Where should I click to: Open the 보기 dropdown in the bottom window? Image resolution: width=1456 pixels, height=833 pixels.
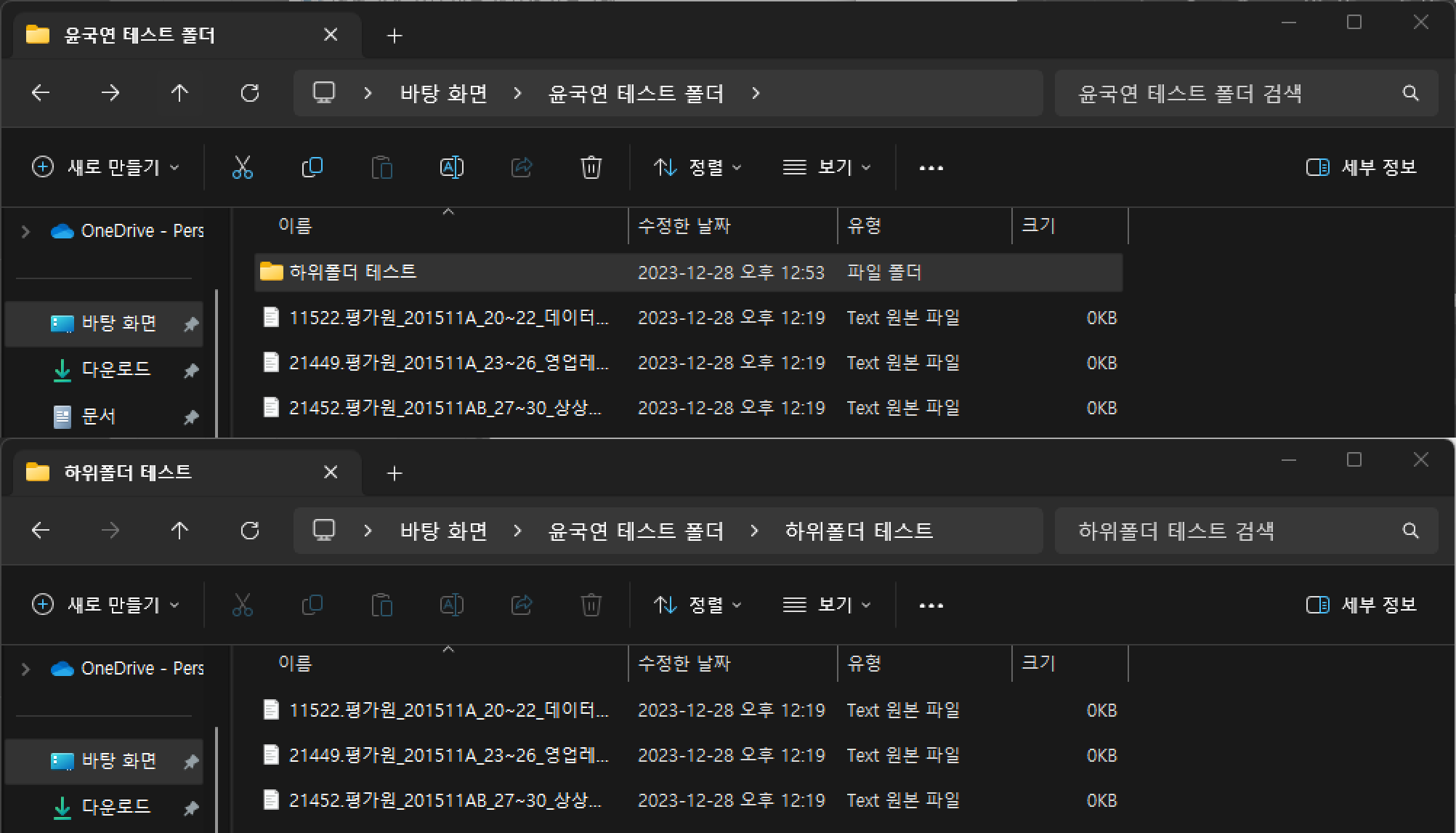[x=827, y=605]
